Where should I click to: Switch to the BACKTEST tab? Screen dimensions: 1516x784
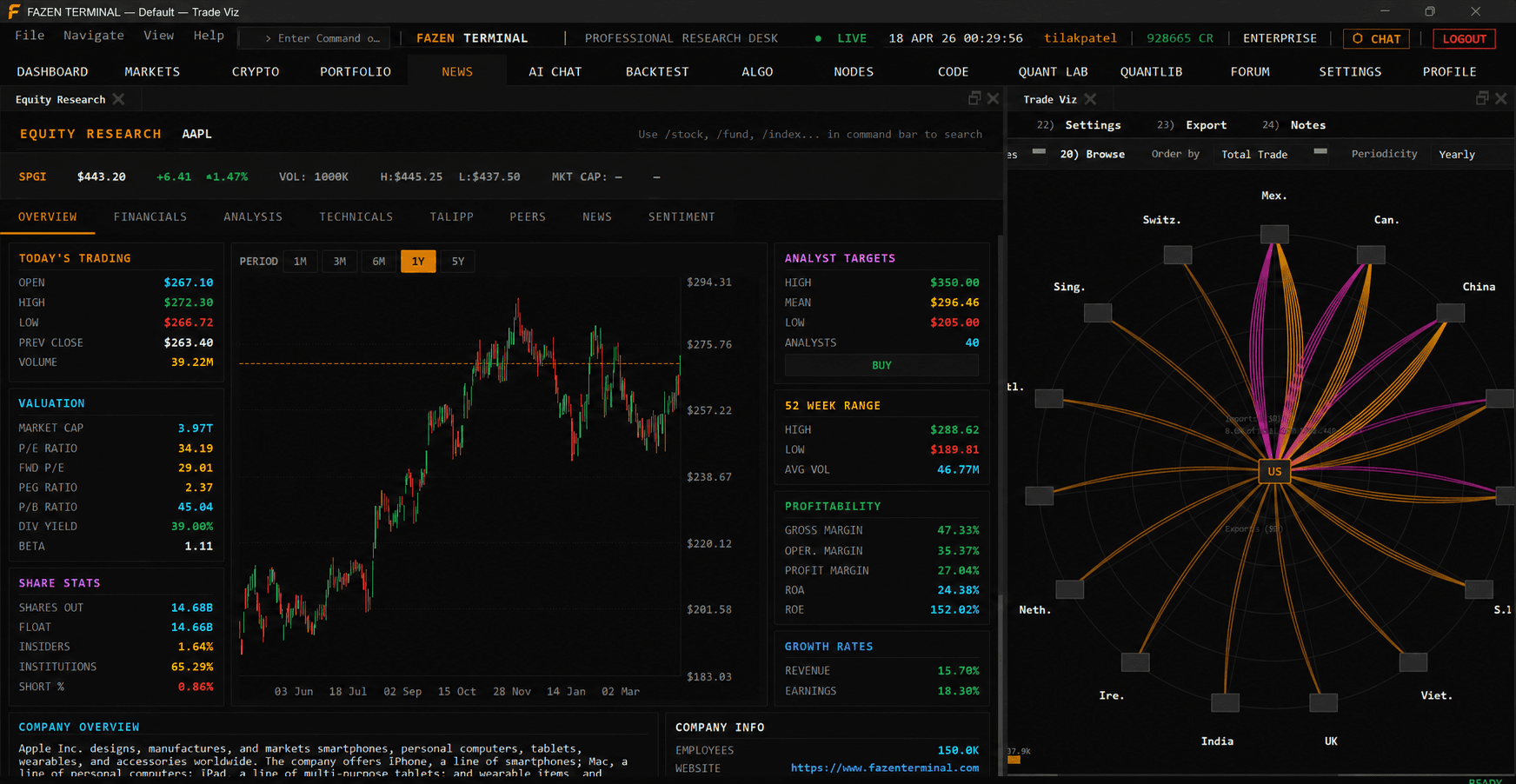click(x=657, y=71)
